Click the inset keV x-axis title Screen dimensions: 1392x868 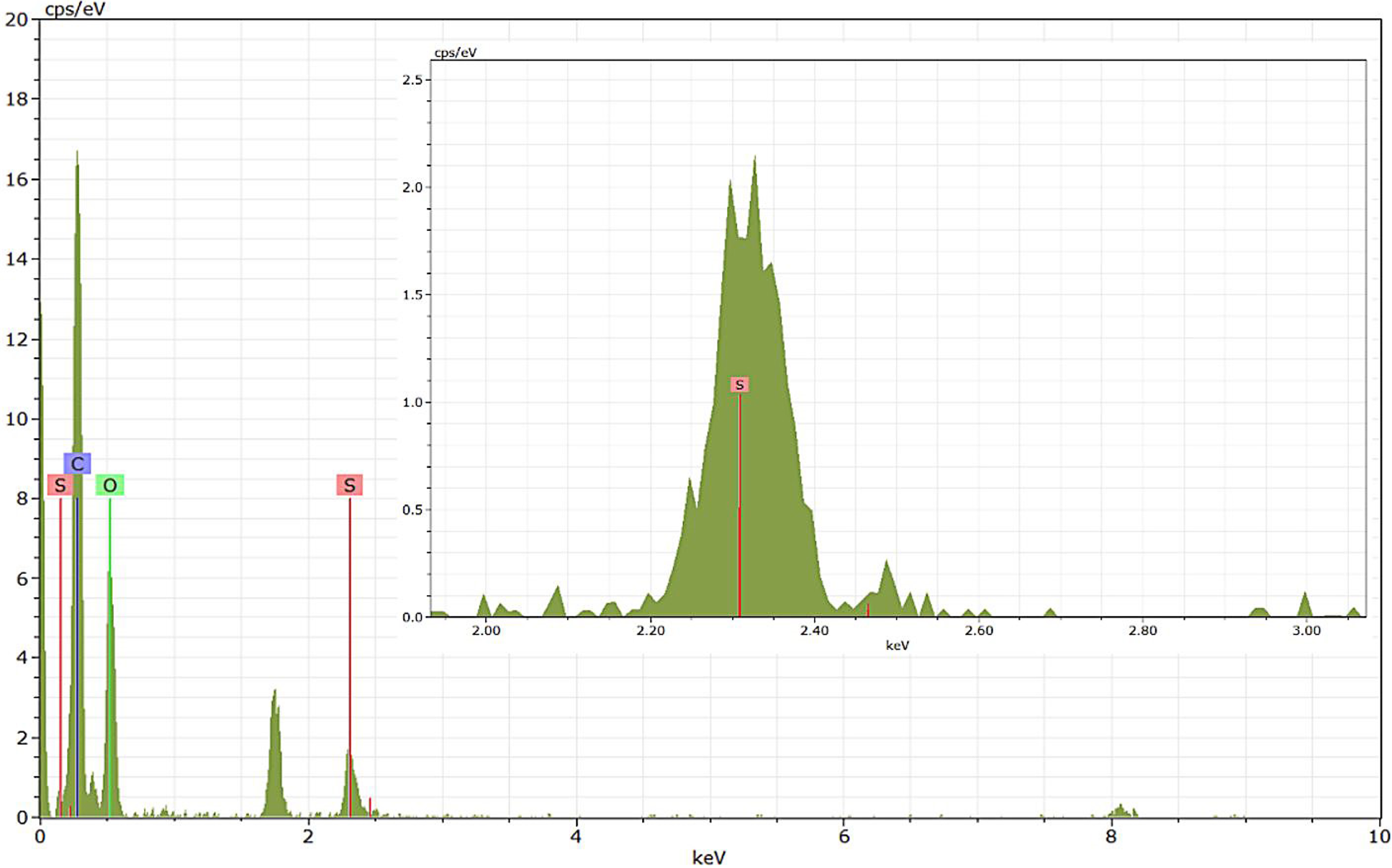tap(897, 646)
